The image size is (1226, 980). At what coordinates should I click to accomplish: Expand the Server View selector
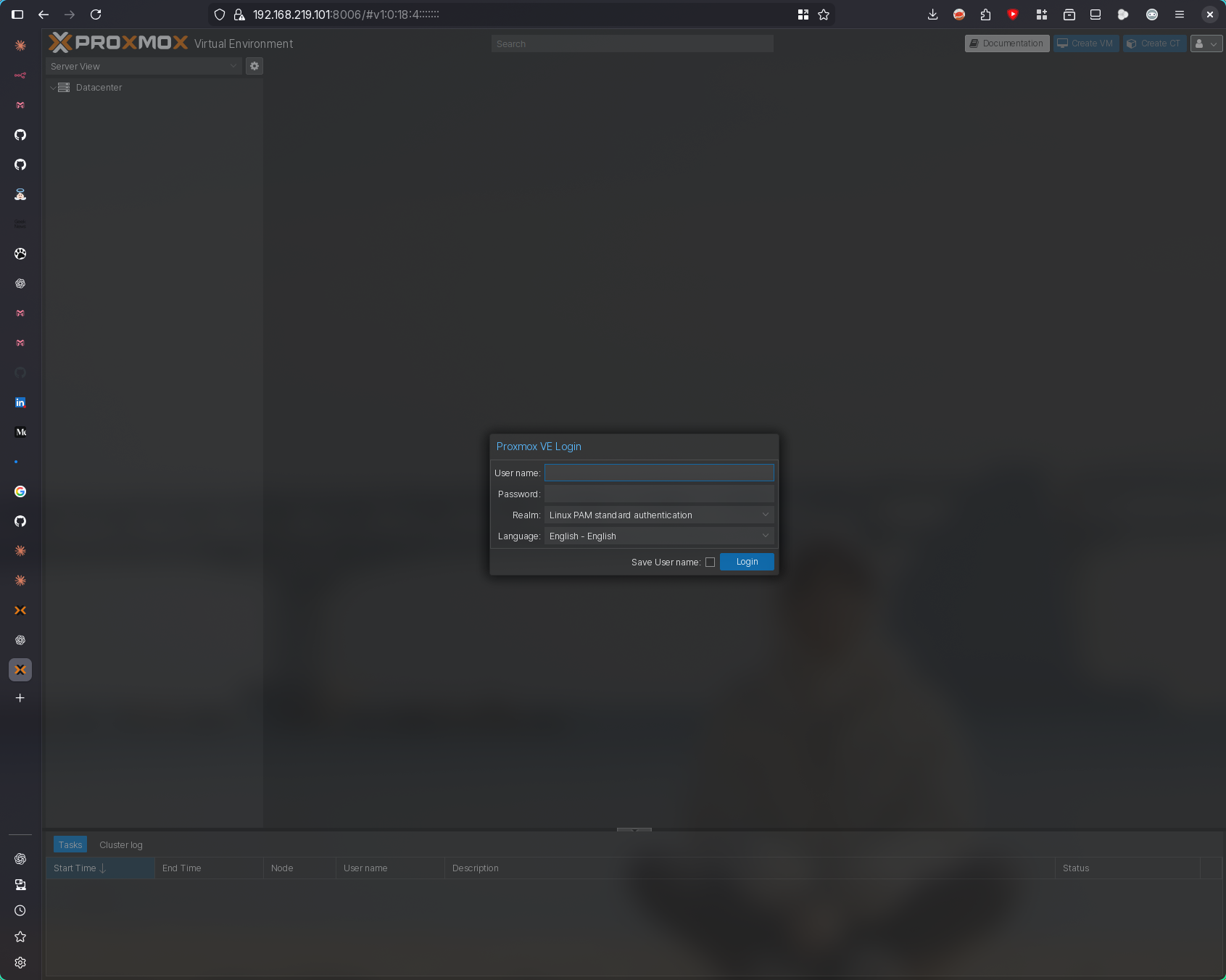144,66
